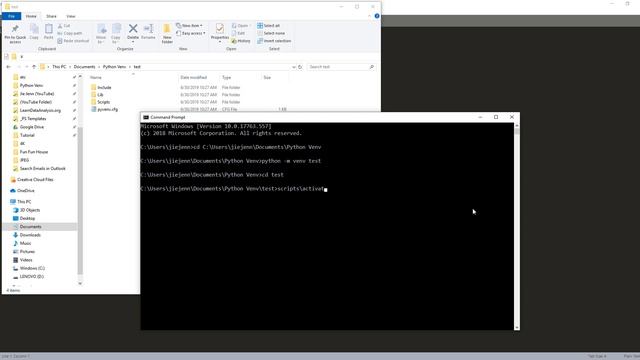
Task: Select Desktop in navigation pane
Action: [x=27, y=218]
